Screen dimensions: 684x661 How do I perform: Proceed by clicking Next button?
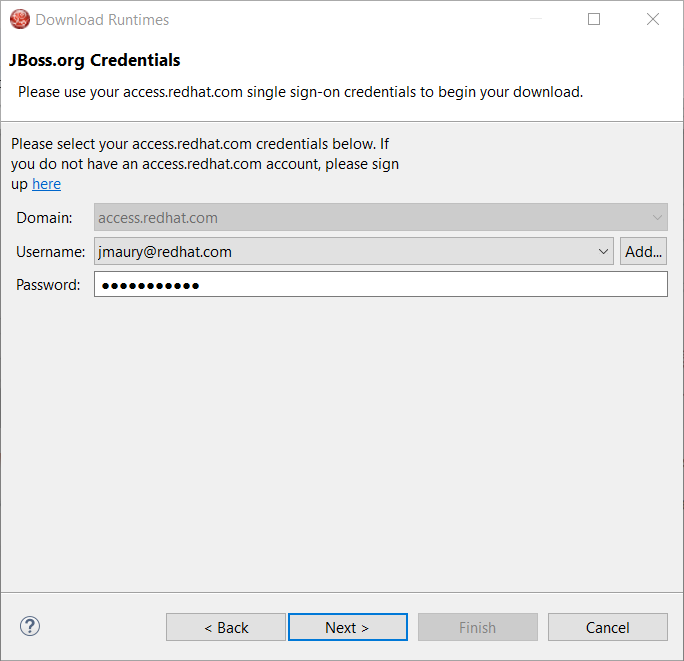pos(347,627)
